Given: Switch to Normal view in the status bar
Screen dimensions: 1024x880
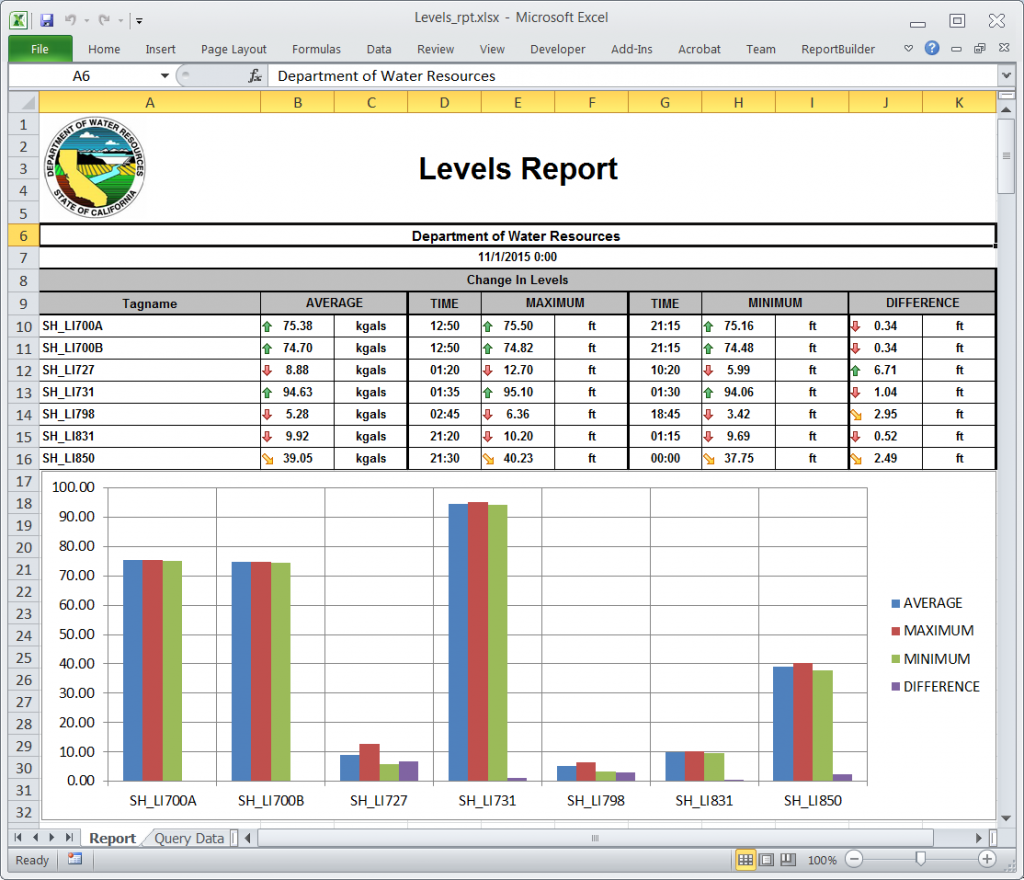Looking at the screenshot, I should point(744,860).
